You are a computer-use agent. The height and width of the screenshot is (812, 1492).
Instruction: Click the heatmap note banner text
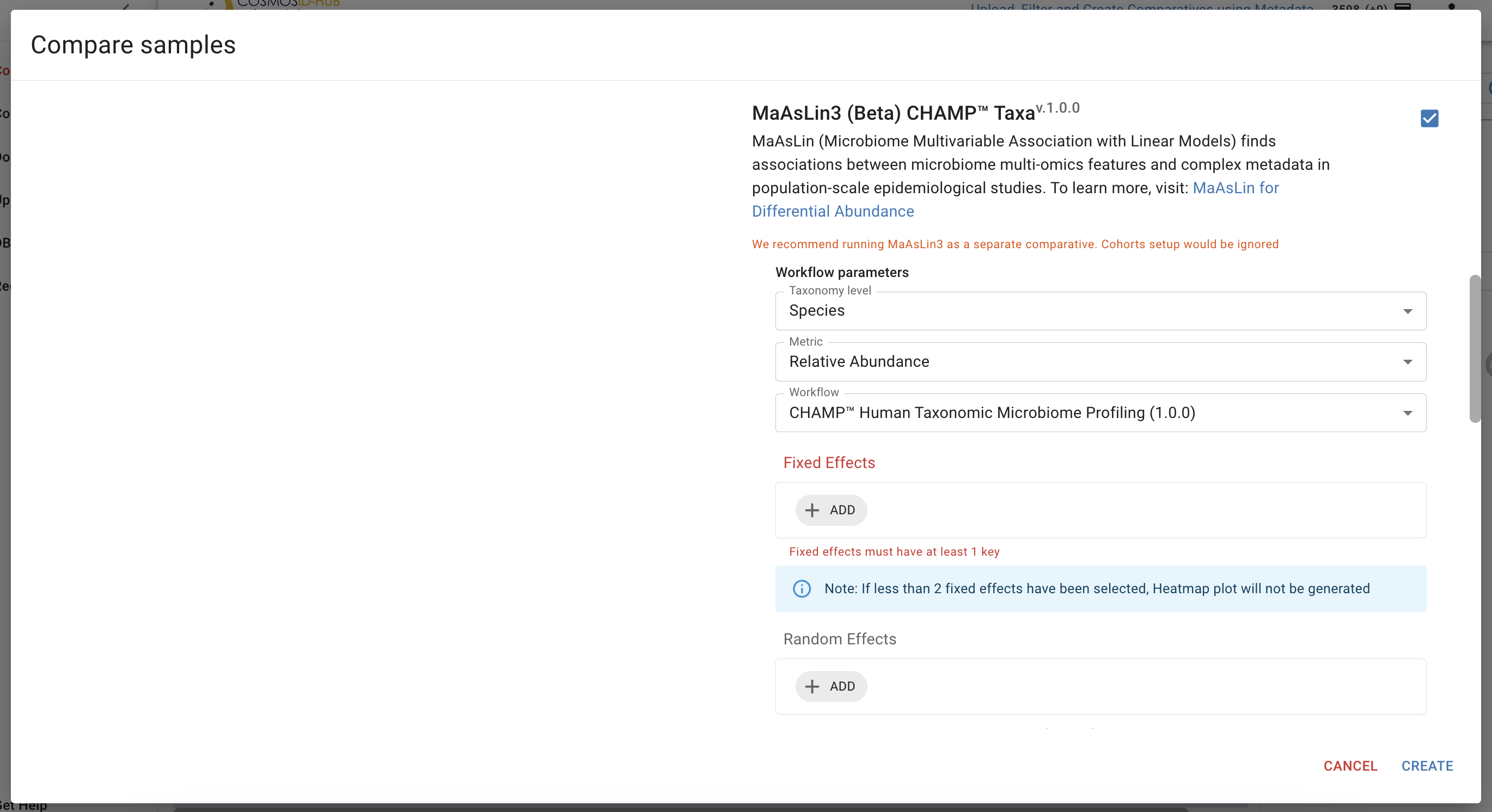tap(1097, 589)
